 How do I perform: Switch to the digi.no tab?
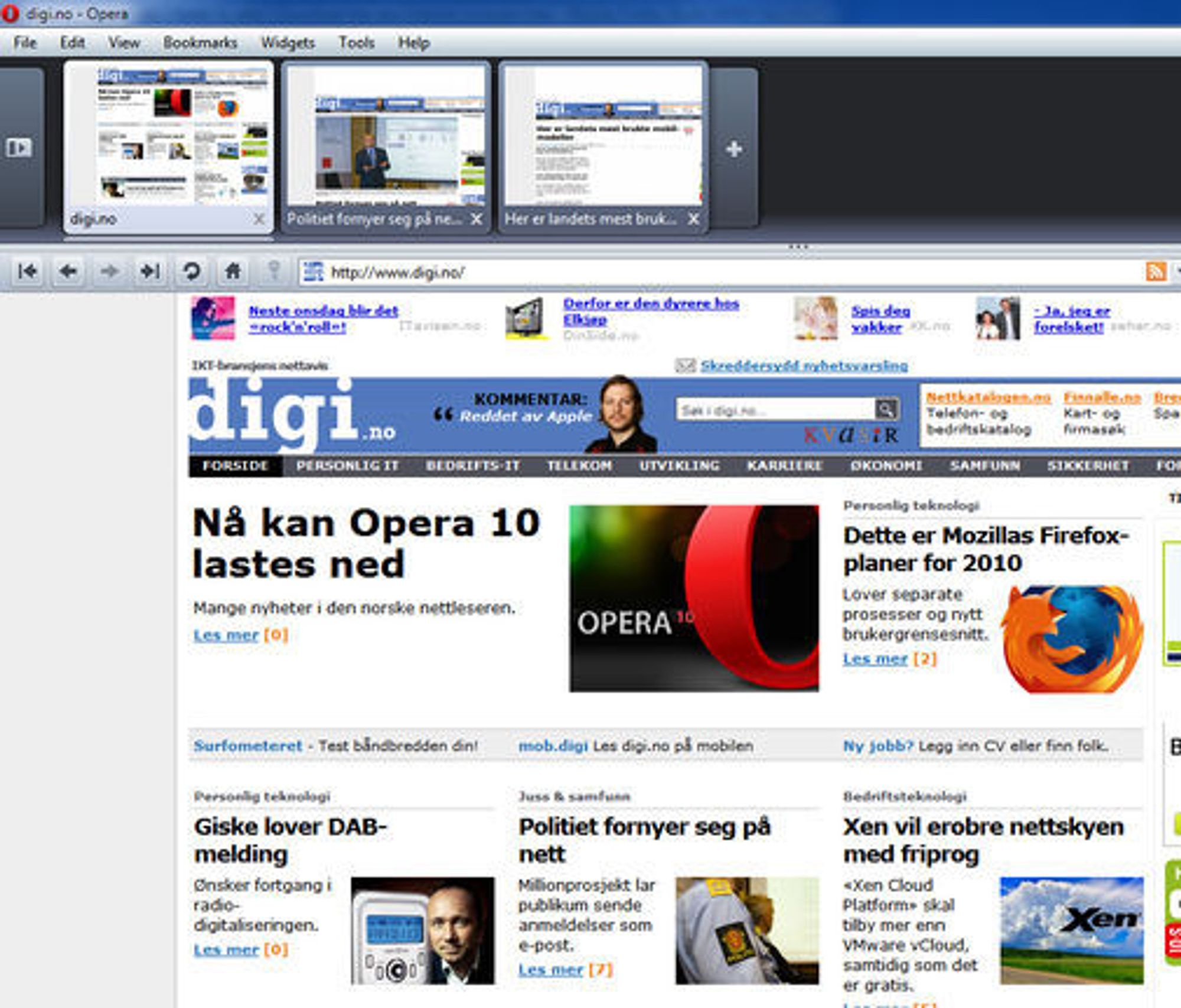click(x=169, y=146)
